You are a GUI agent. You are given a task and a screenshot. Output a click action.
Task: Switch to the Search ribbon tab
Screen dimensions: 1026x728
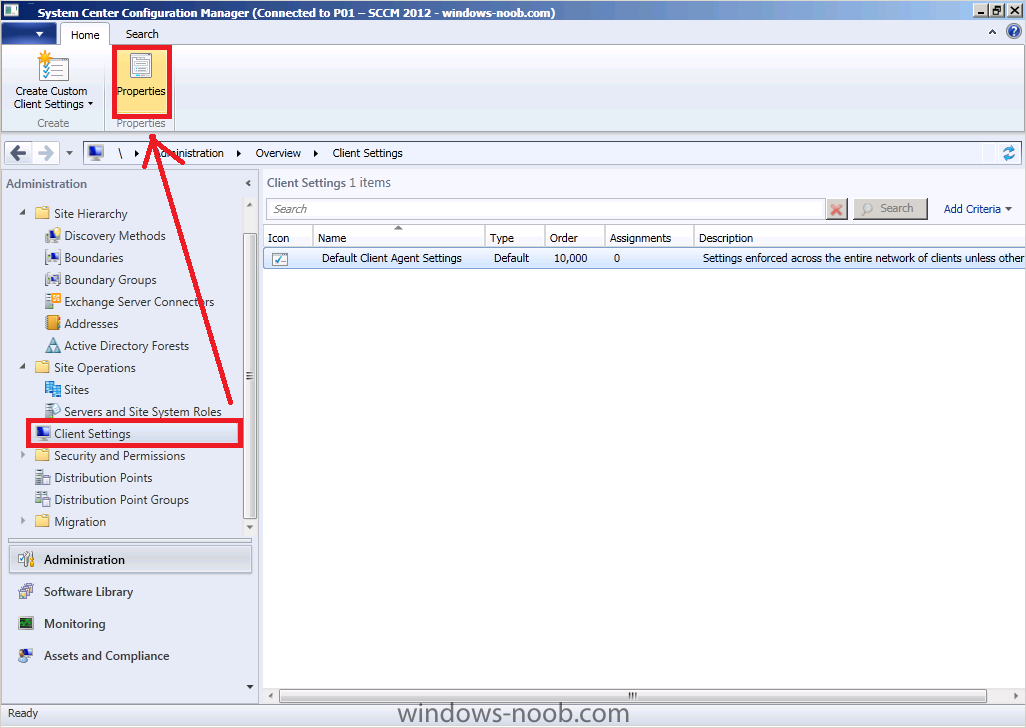click(142, 34)
